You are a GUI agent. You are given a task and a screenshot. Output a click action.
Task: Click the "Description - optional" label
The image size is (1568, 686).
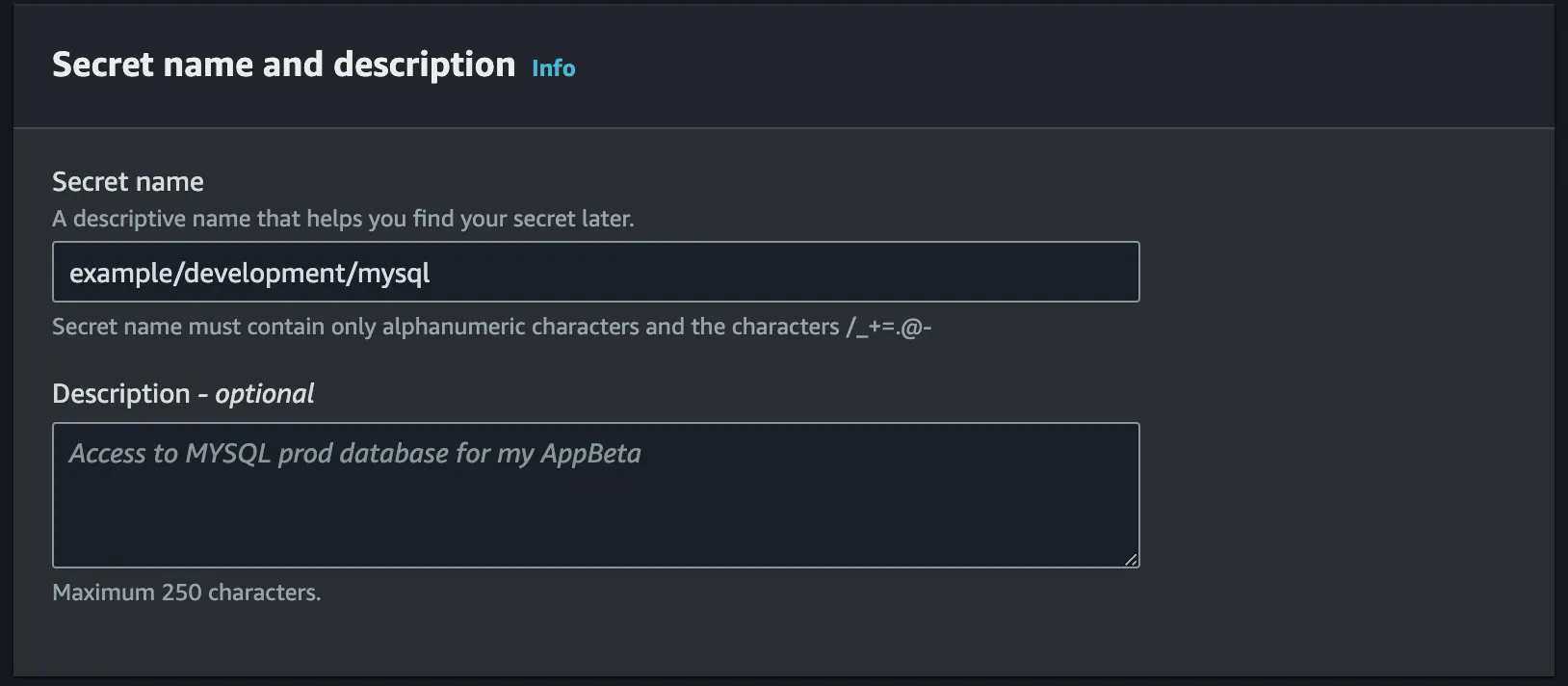[x=183, y=394]
